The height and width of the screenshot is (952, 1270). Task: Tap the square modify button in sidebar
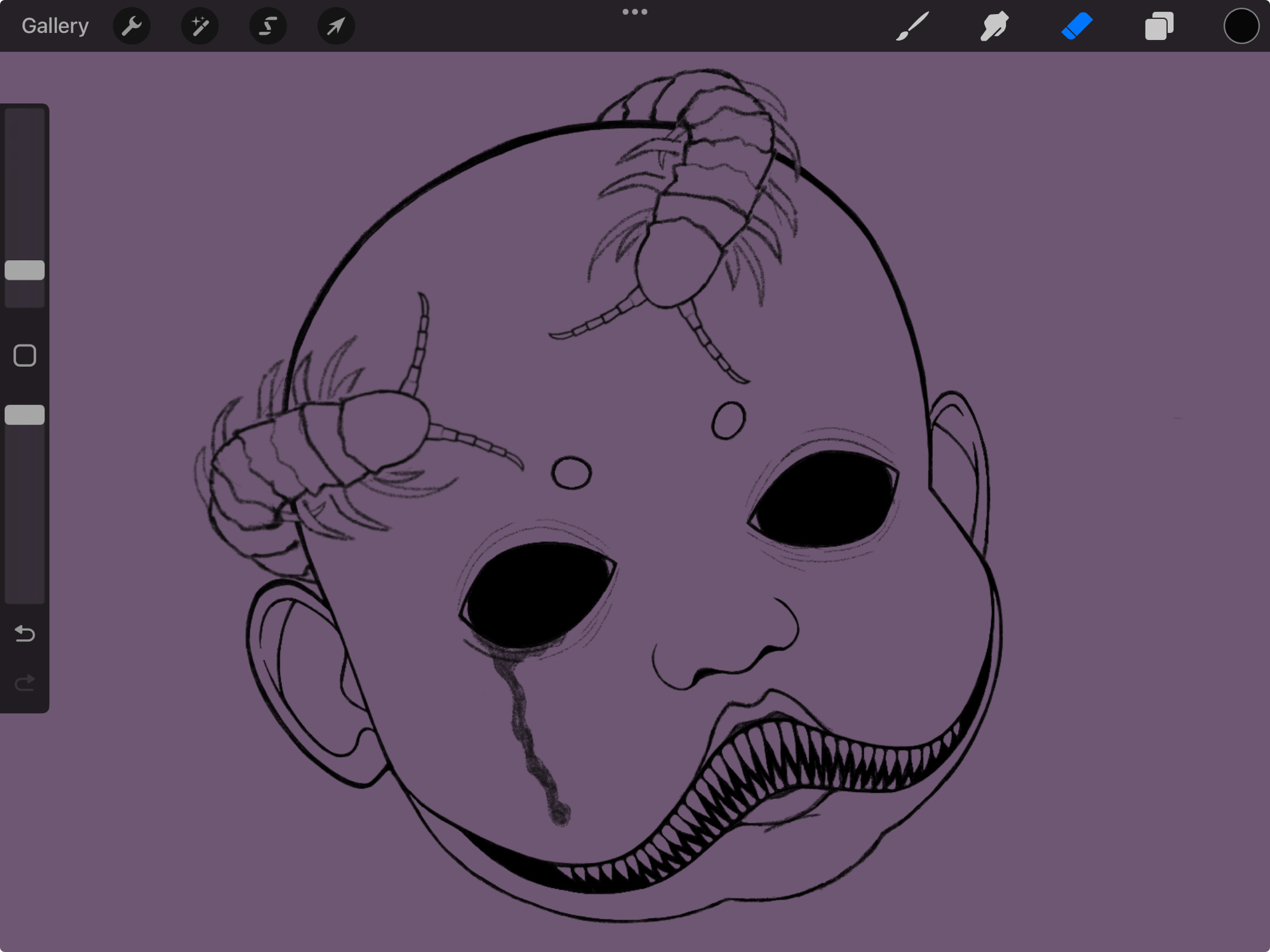pyautogui.click(x=25, y=355)
